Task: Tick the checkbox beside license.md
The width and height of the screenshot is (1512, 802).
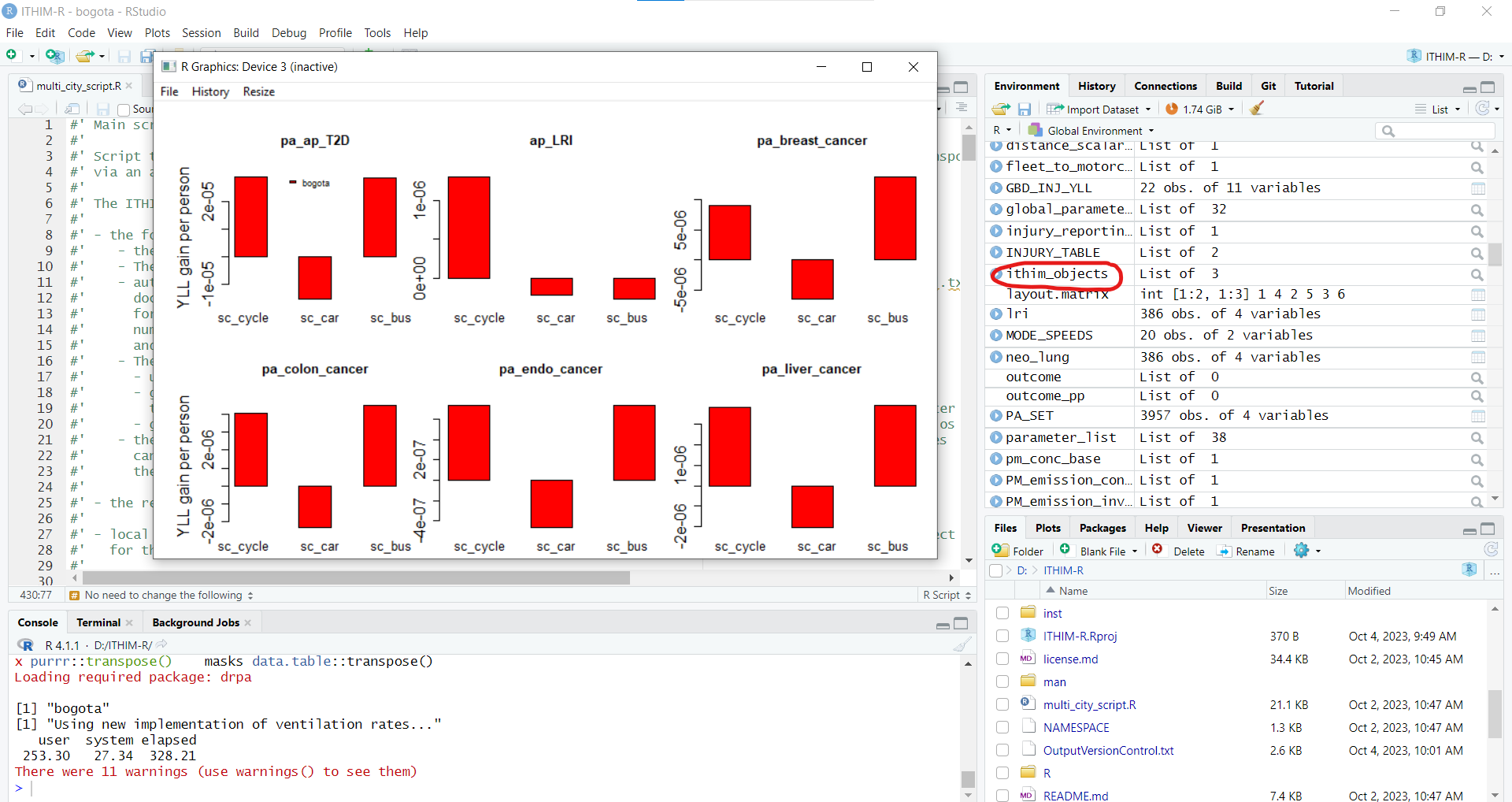Action: tap(1002, 659)
